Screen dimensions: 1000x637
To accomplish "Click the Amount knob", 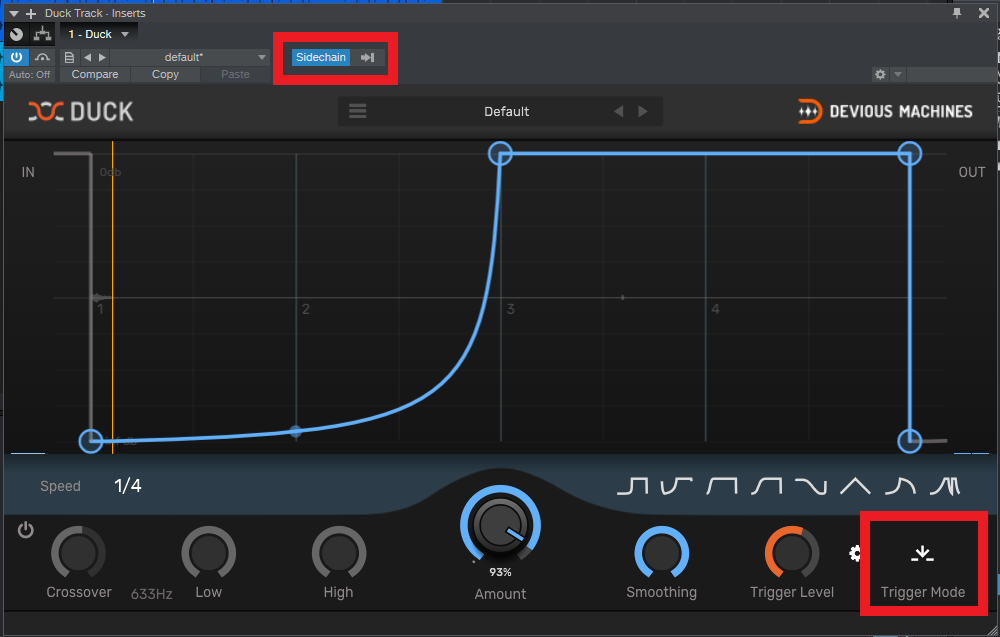I will (501, 526).
